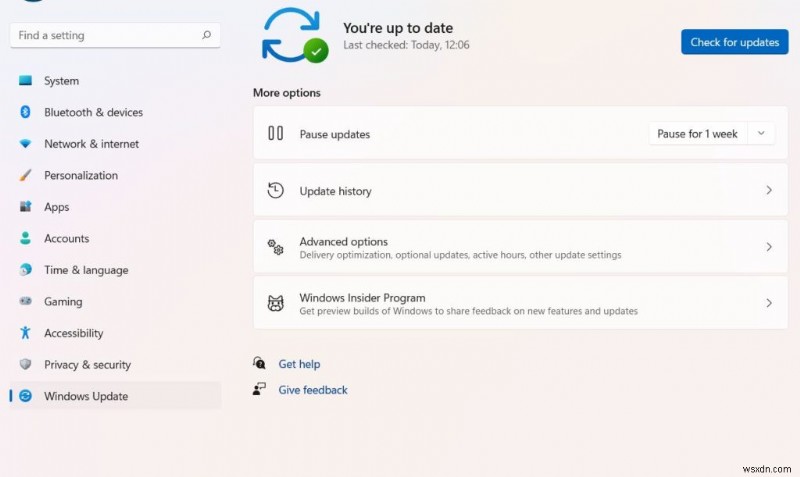Viewport: 800px width, 477px height.
Task: Click the Accessibility figure icon
Action: tap(25, 333)
